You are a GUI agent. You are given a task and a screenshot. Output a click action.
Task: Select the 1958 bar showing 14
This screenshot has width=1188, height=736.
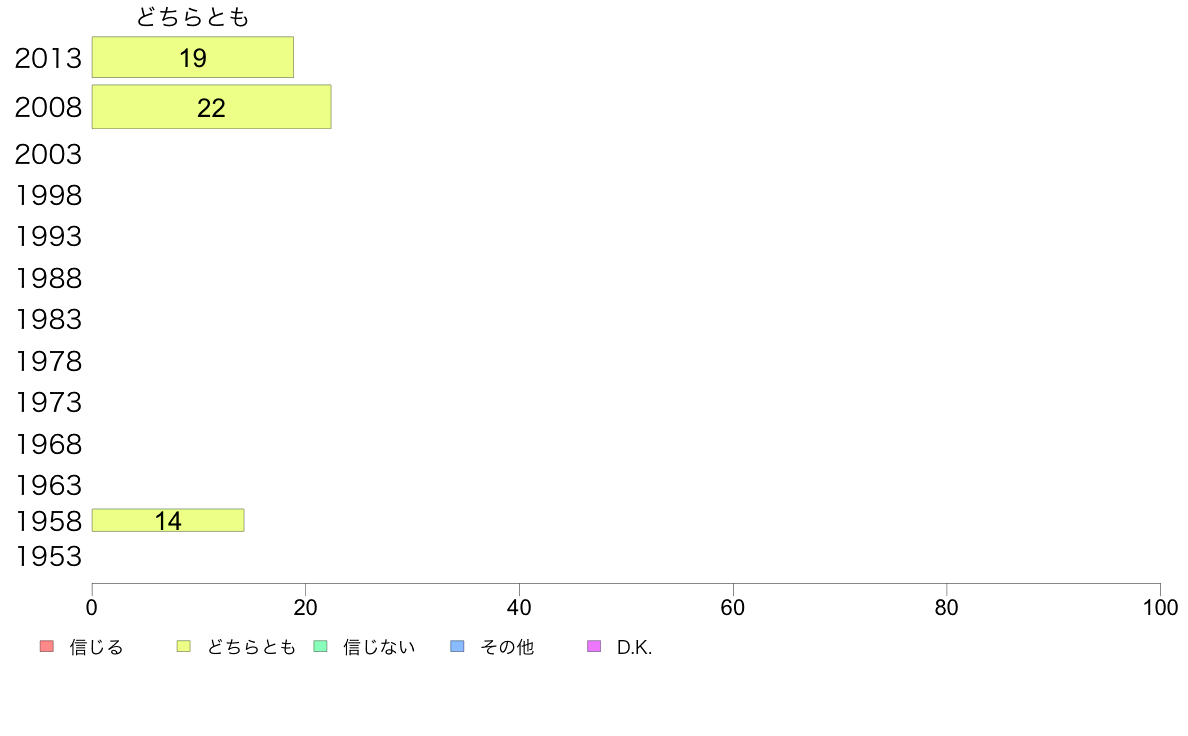168,520
